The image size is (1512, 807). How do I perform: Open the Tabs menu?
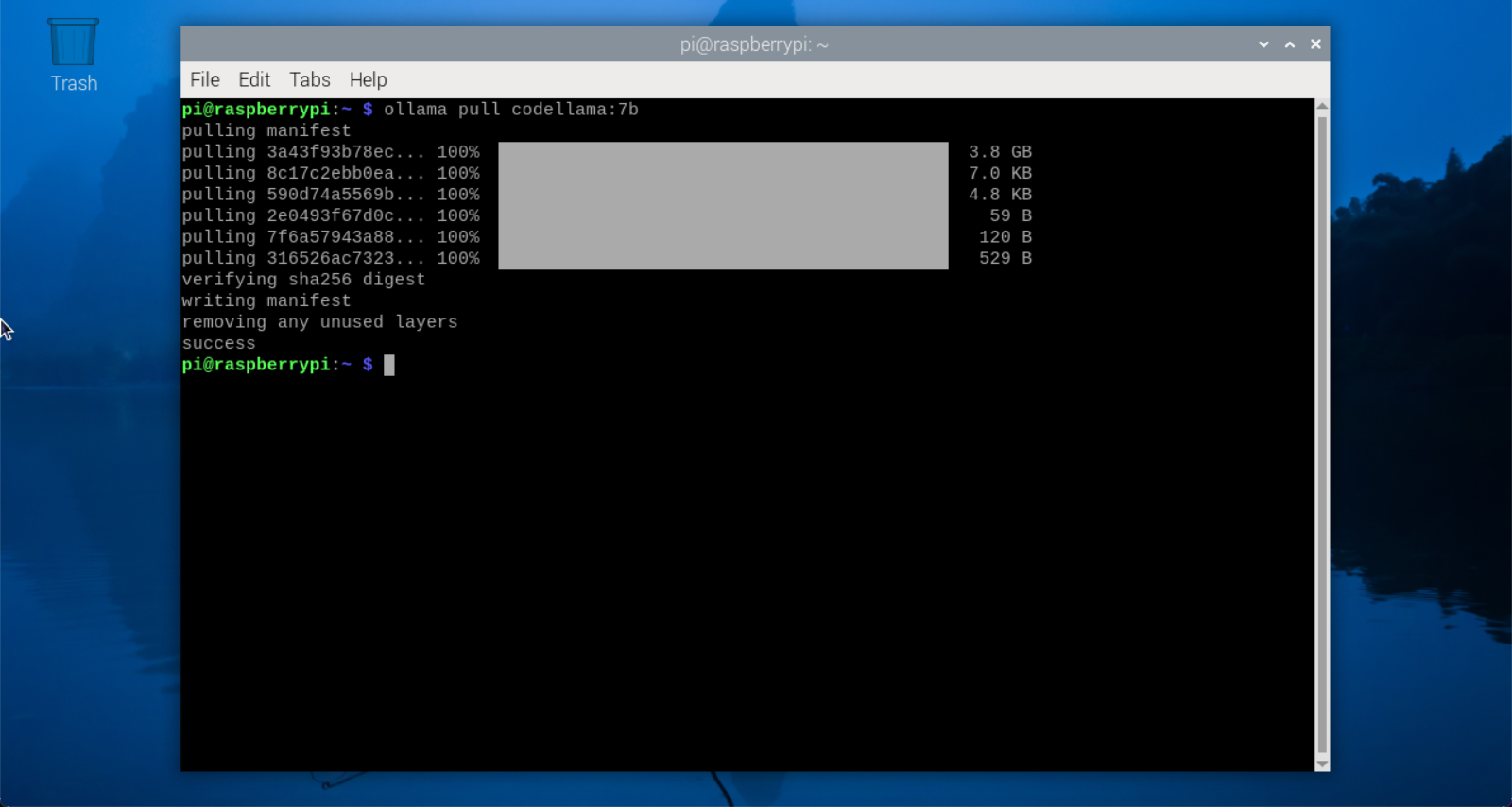click(309, 80)
